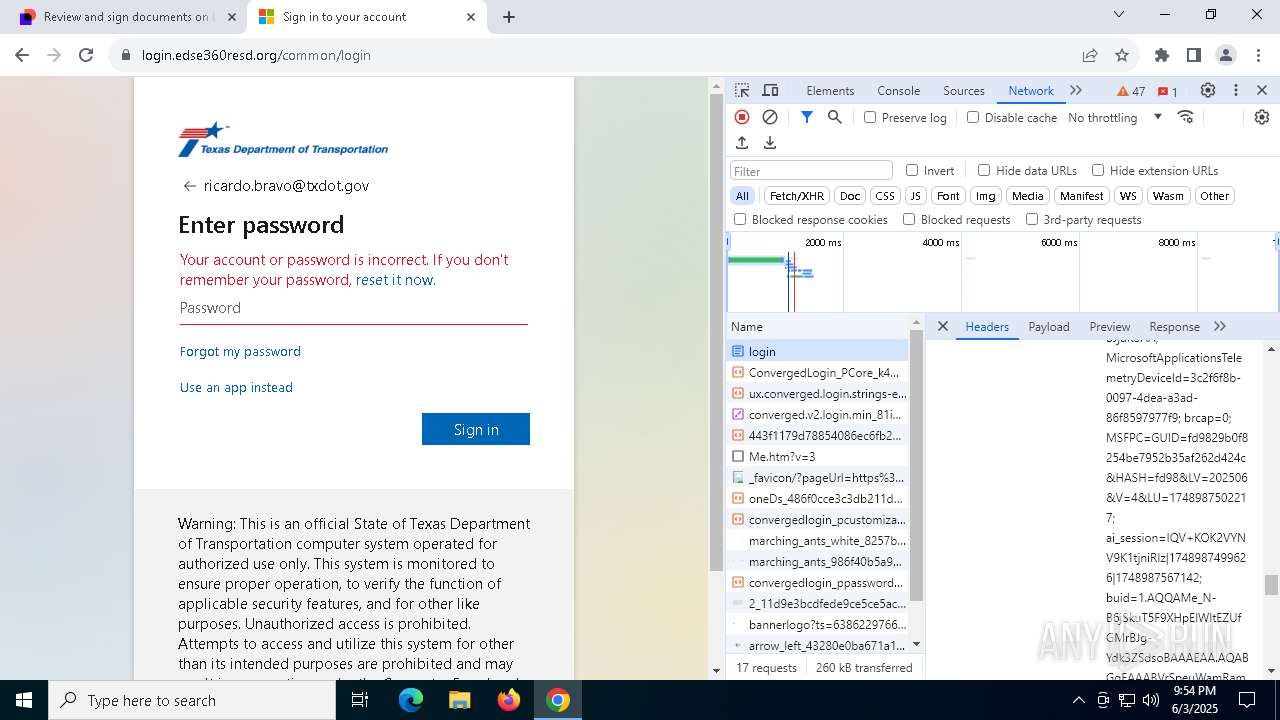
Task: Check Hide extension URLs
Action: click(x=1098, y=170)
